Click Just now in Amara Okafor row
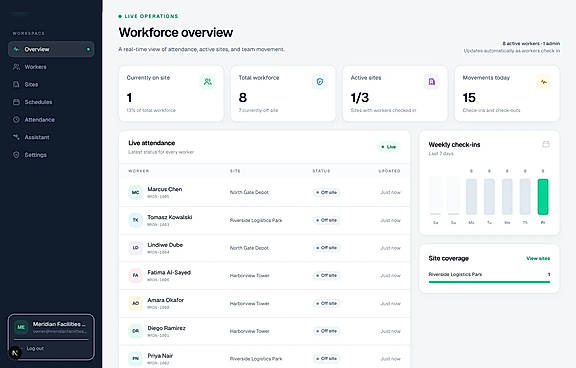The width and height of the screenshot is (576, 368). [x=390, y=303]
